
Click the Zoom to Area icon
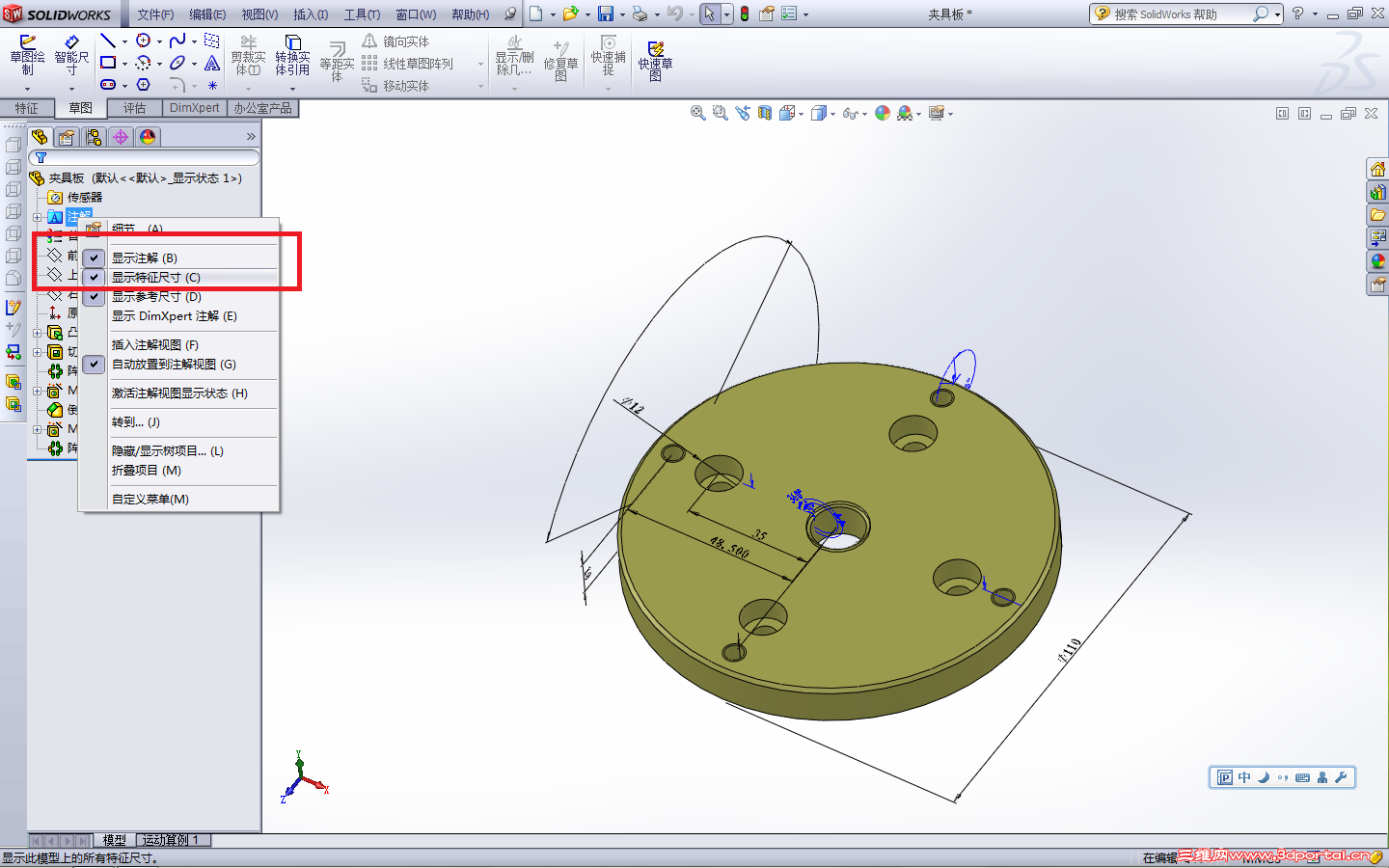720,113
